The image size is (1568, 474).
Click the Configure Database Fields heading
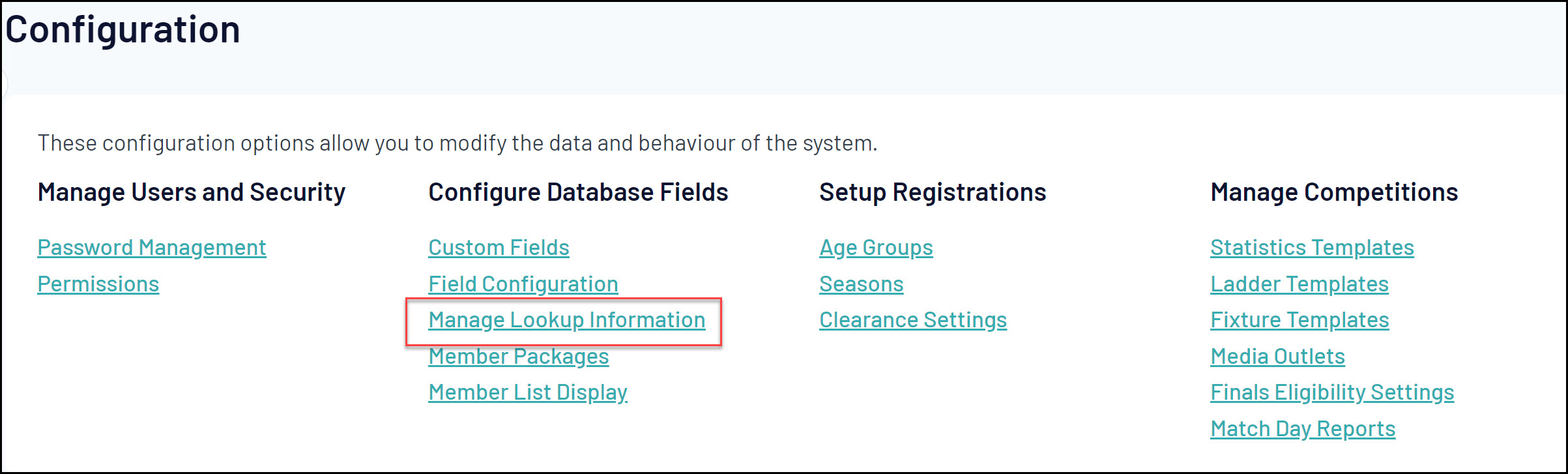[x=578, y=192]
